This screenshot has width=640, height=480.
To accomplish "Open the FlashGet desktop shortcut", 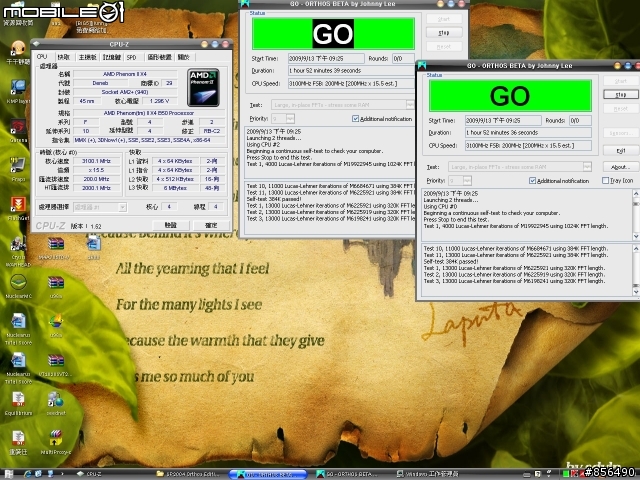I will pyautogui.click(x=18, y=208).
